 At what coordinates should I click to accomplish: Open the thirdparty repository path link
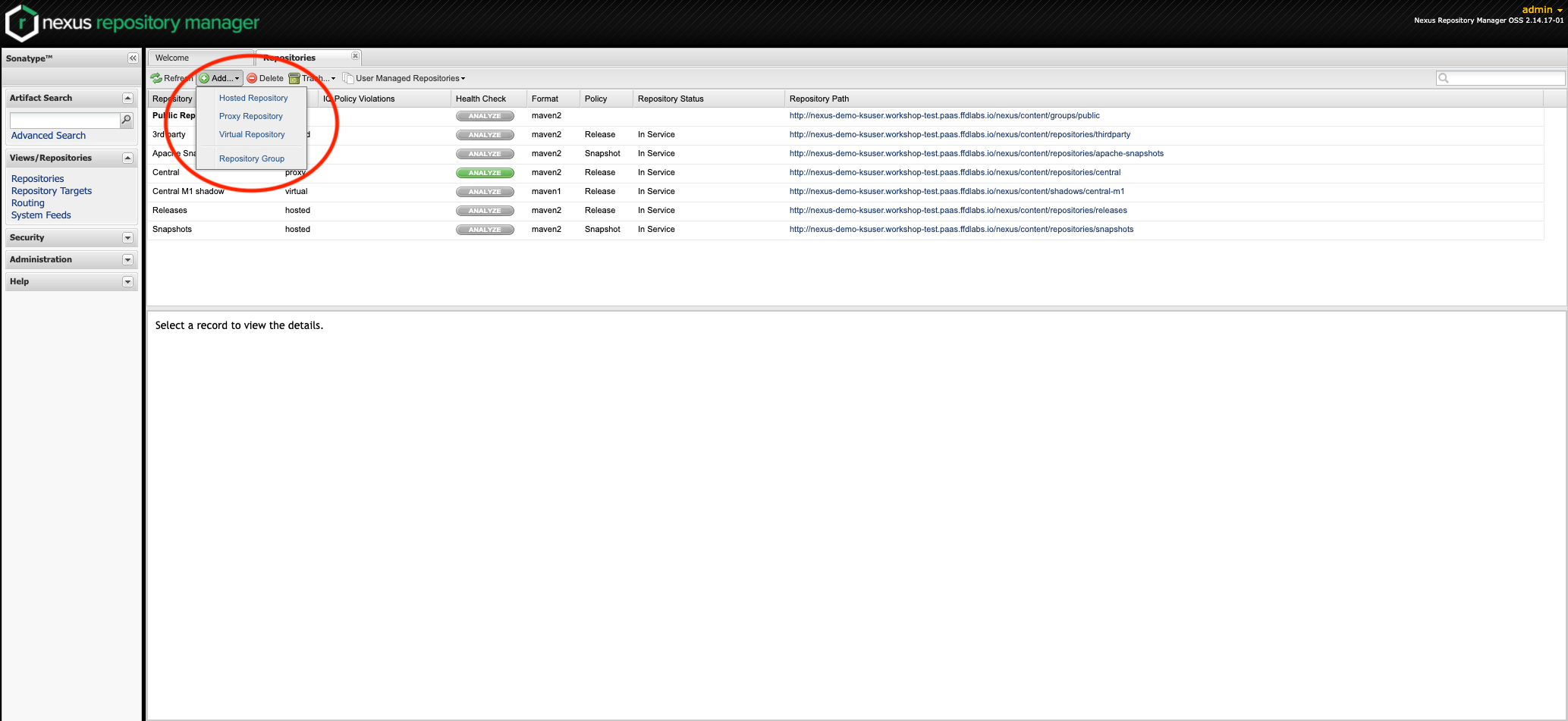pos(960,134)
